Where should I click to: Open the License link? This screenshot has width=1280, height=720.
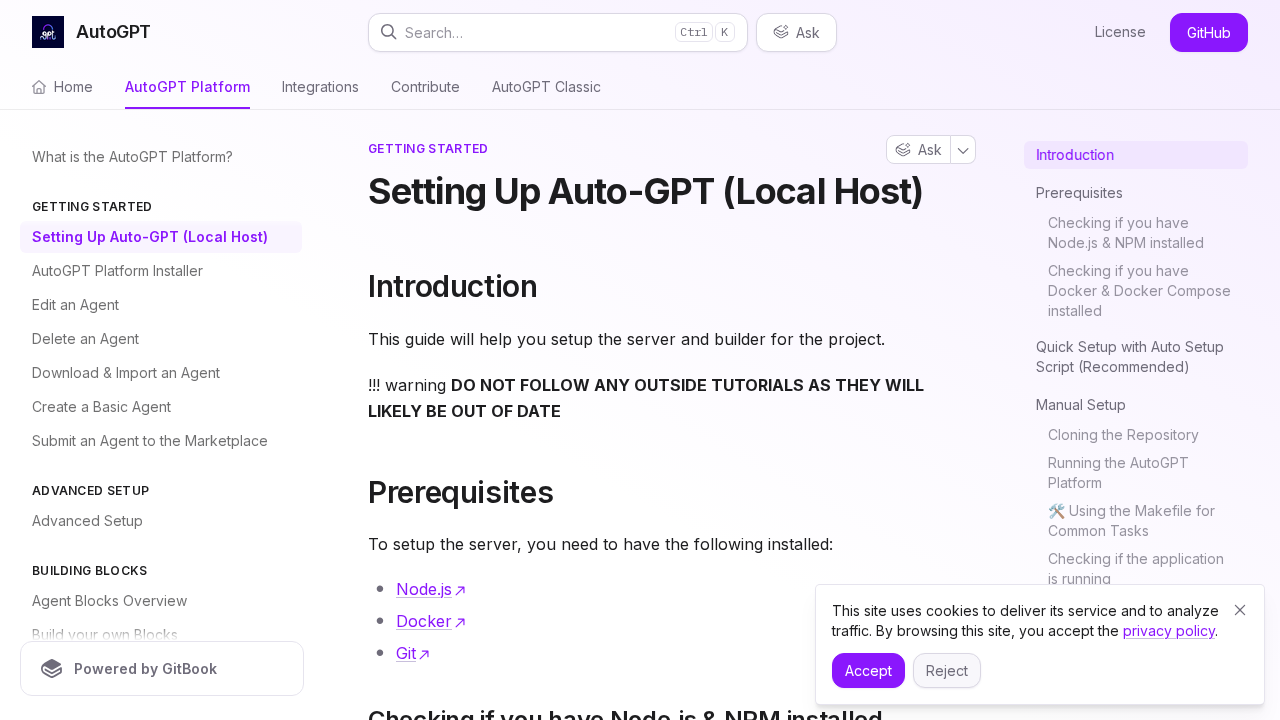1120,32
